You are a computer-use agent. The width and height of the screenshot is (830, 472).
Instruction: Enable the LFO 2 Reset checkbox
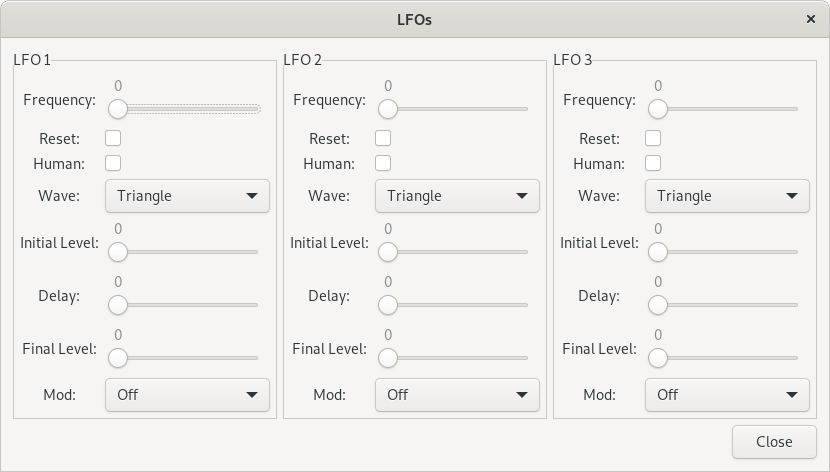click(x=383, y=138)
